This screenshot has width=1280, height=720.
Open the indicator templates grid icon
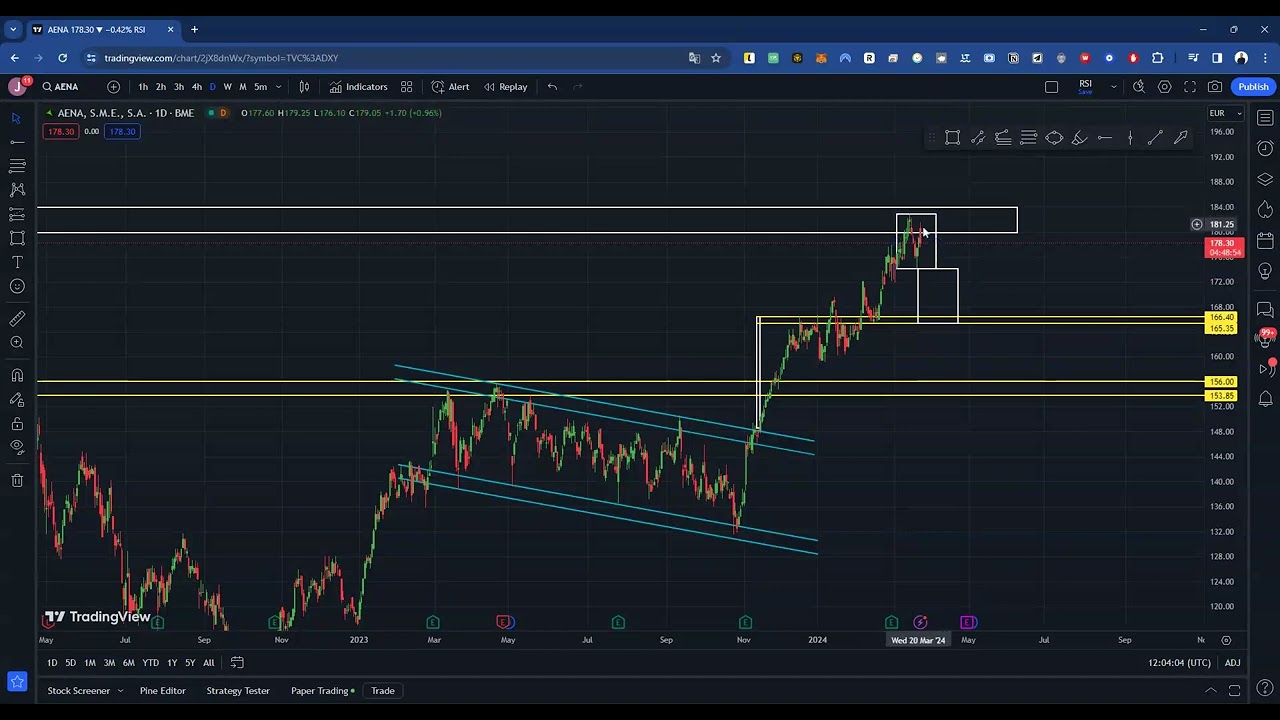tap(406, 87)
